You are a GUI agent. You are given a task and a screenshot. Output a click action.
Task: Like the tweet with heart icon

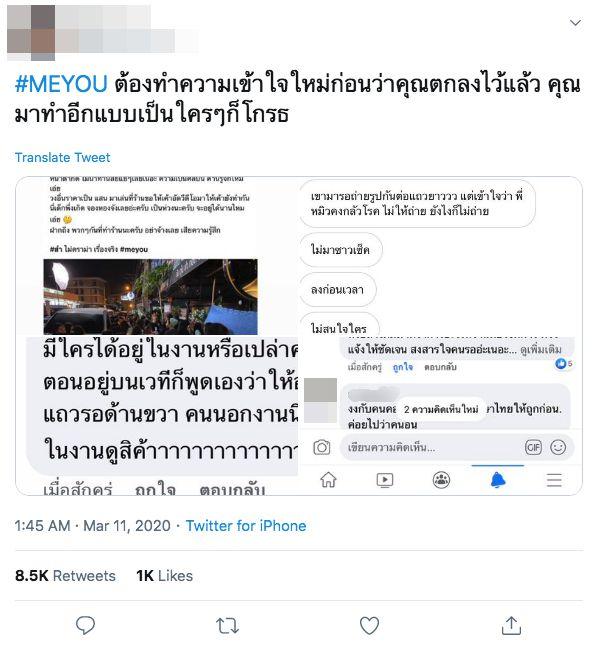(369, 625)
